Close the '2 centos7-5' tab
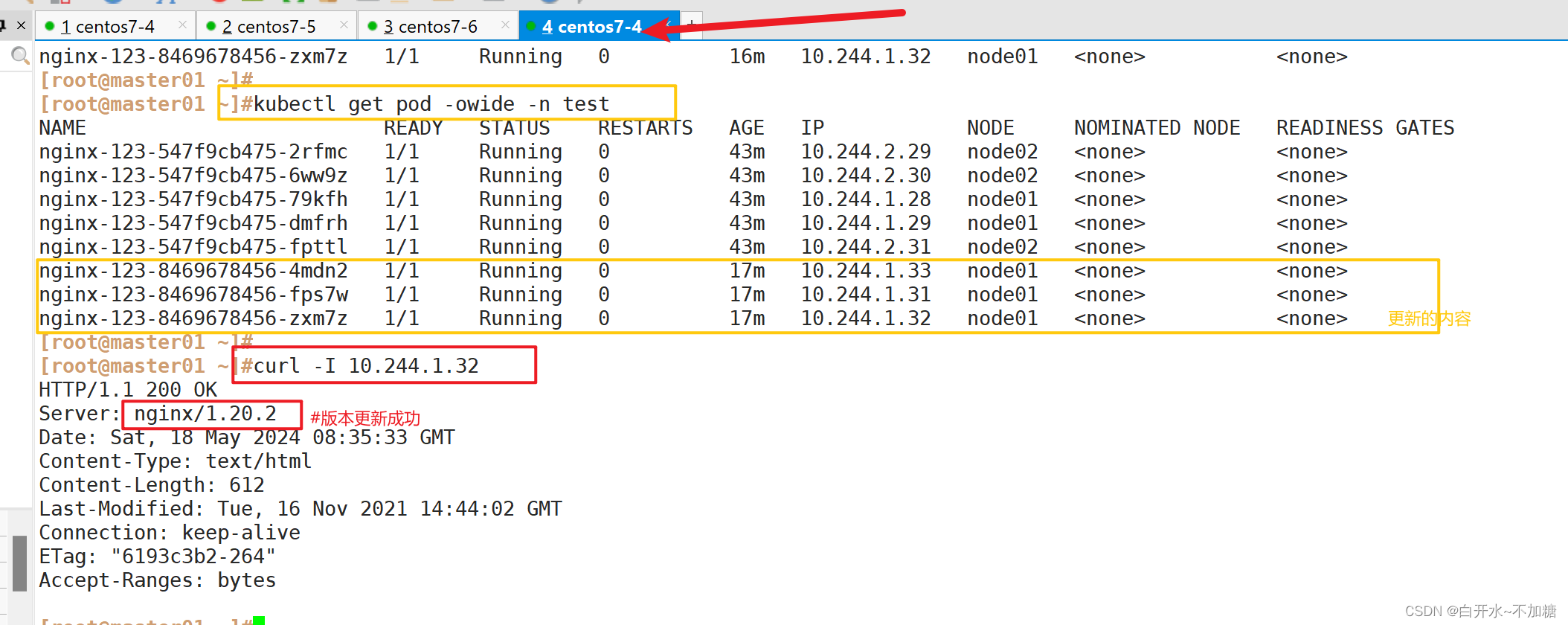The image size is (1568, 625). [x=344, y=25]
